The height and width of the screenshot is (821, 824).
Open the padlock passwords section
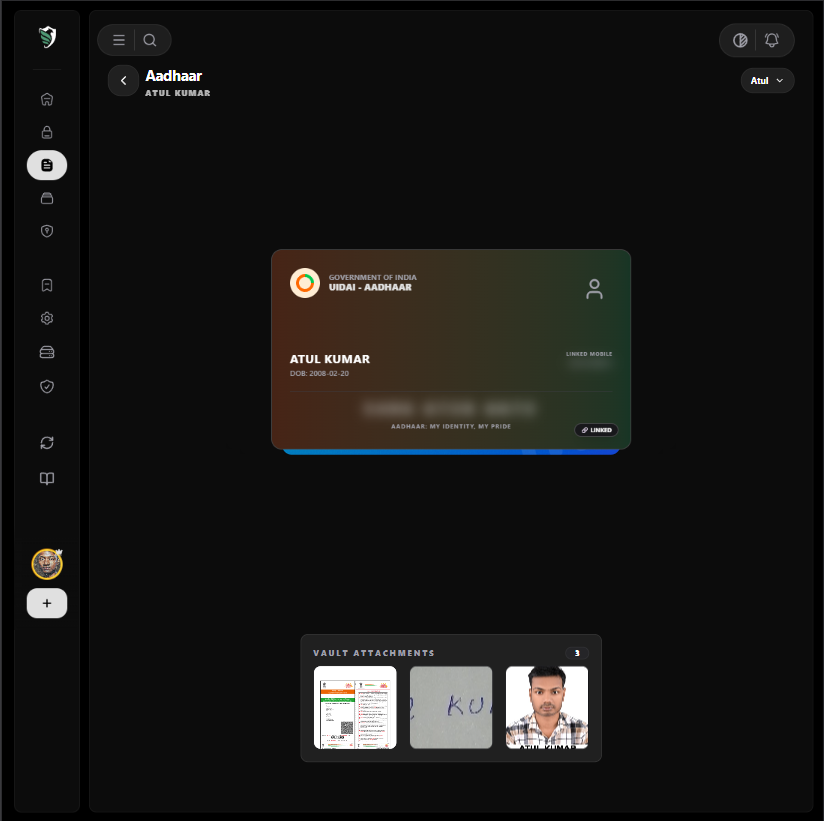point(47,132)
